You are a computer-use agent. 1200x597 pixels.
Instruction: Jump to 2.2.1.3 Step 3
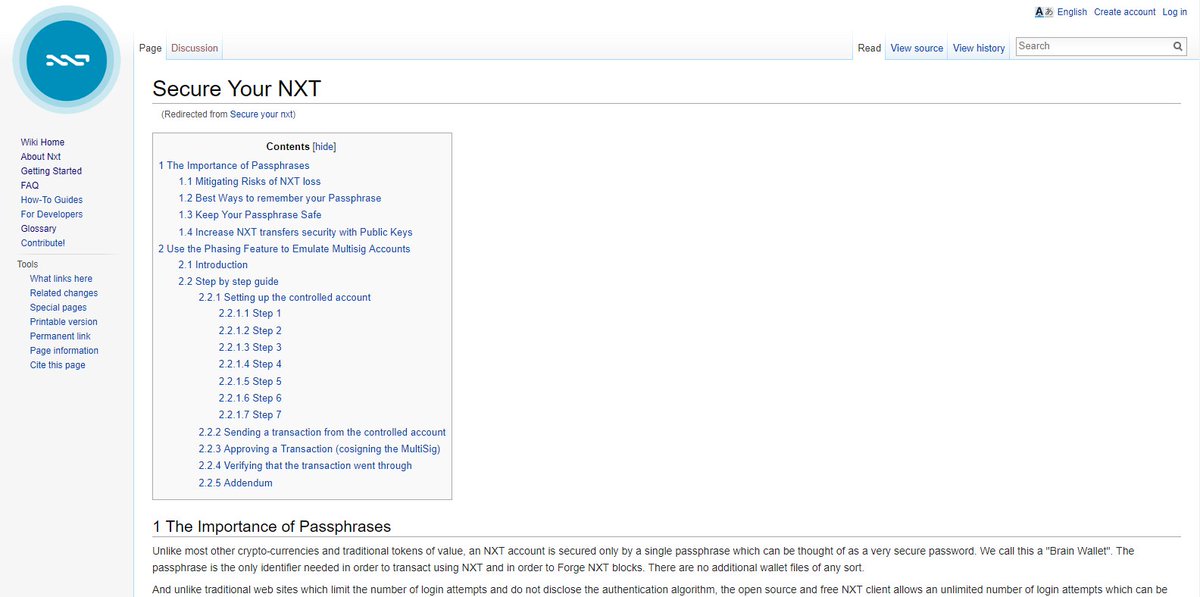[x=250, y=348]
